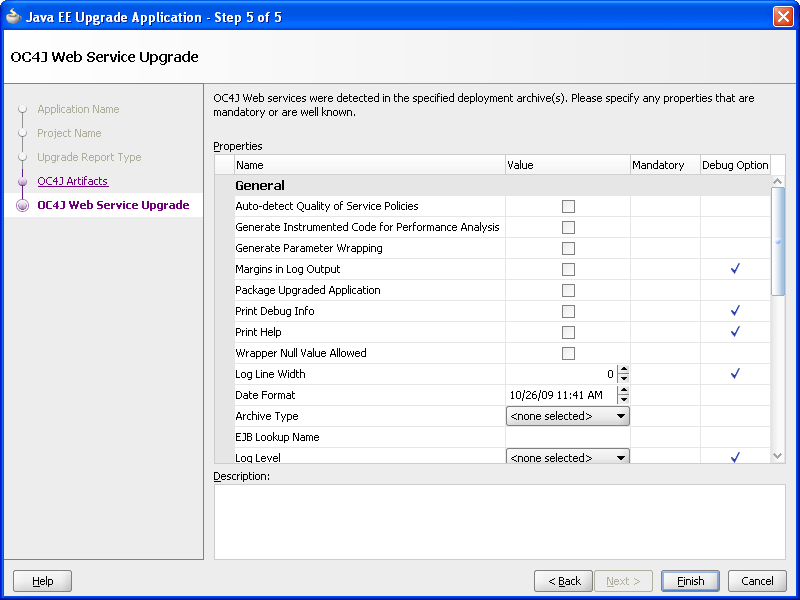Select the "Date Format" row name
The image size is (800, 600).
[x=265, y=395]
